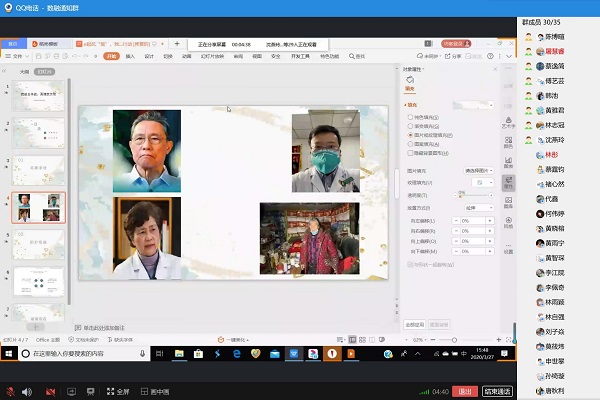Select slide 6 thumbnail
This screenshot has height=400, width=600.
[x=38, y=282]
